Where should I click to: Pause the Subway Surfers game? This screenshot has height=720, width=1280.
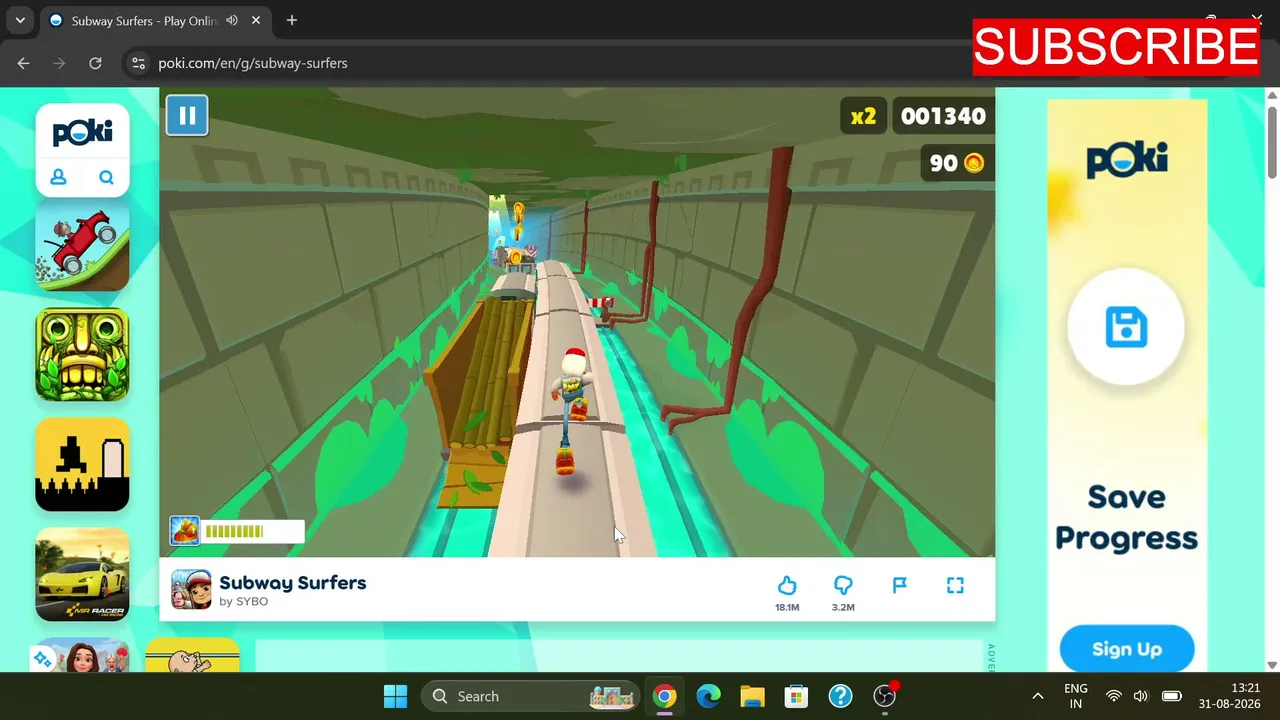click(x=187, y=116)
